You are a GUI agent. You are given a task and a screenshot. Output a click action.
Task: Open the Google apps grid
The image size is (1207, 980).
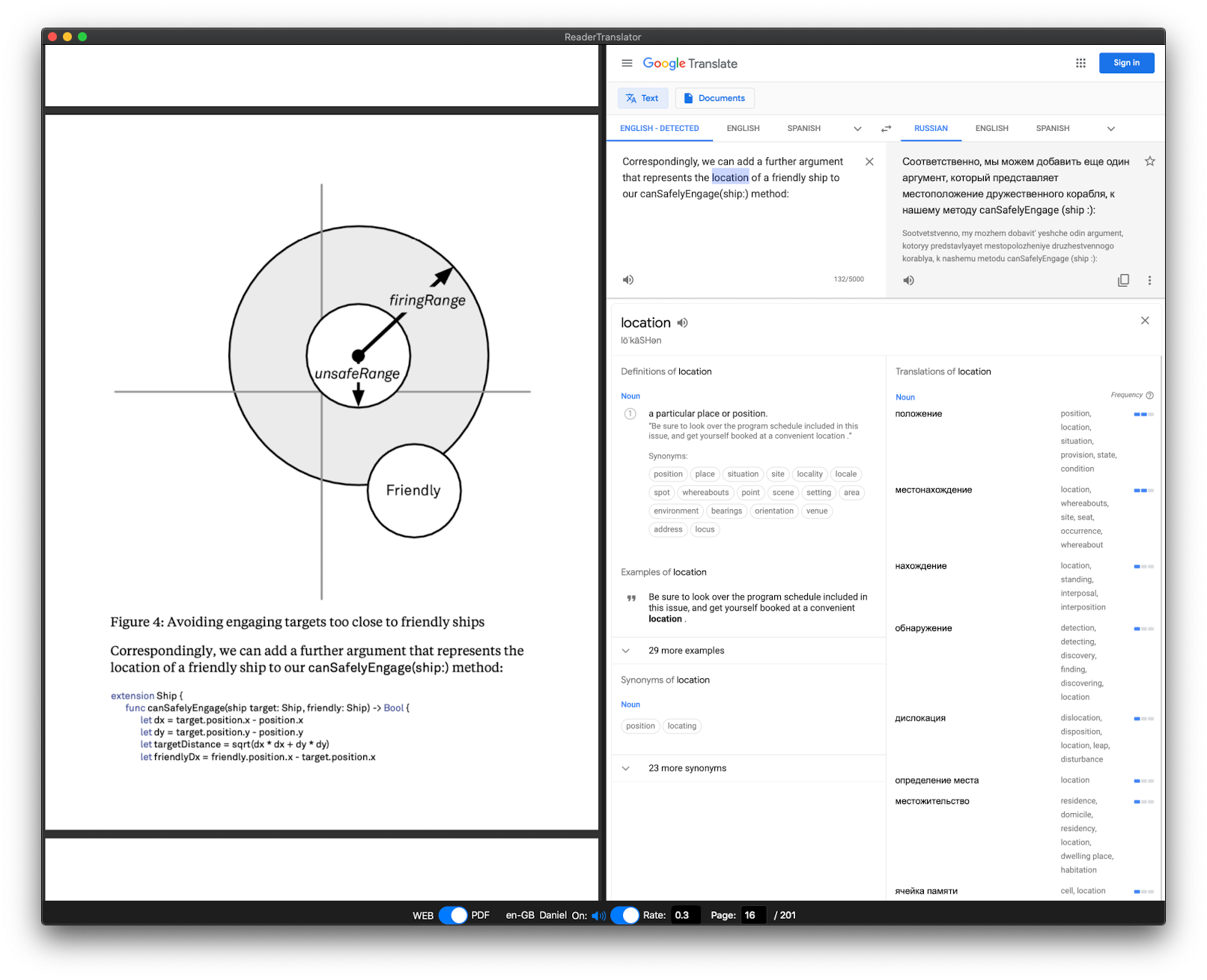(x=1080, y=64)
